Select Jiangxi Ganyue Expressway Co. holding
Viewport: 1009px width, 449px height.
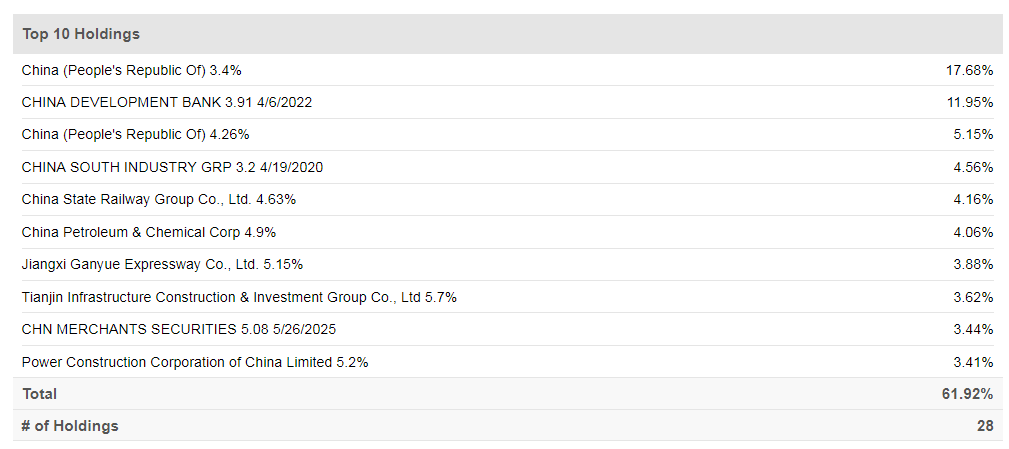(x=162, y=264)
